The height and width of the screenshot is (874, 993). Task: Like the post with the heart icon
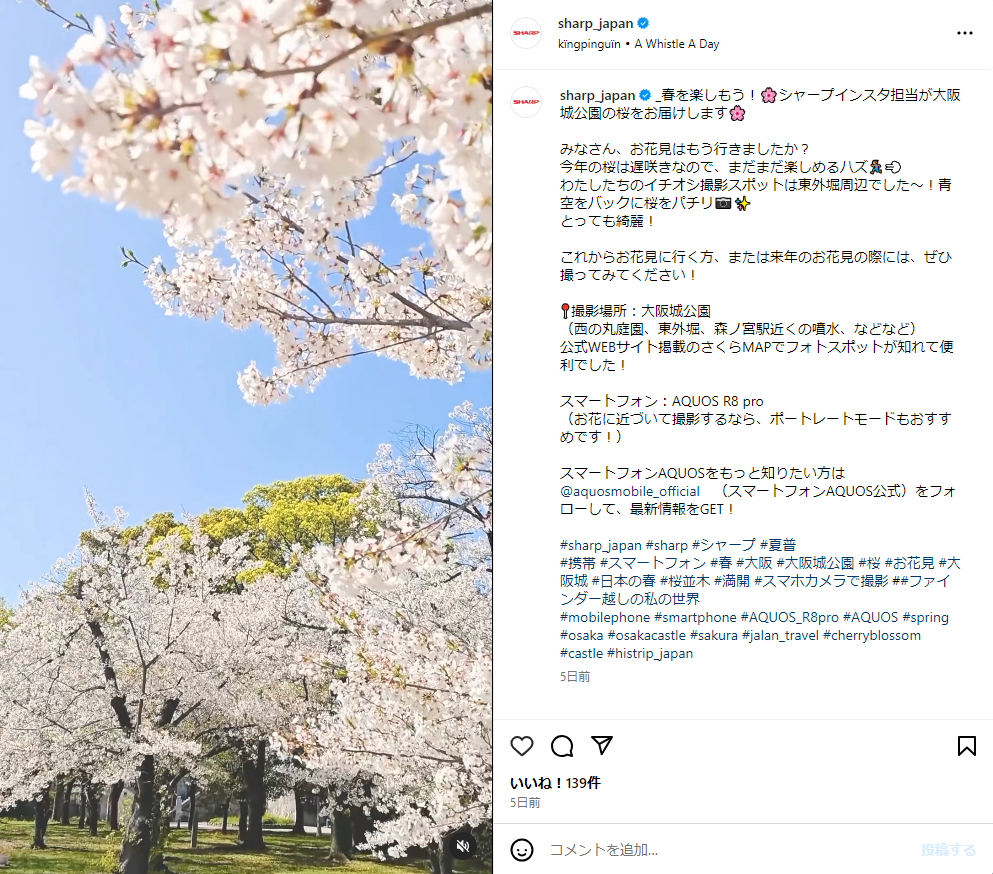point(522,746)
